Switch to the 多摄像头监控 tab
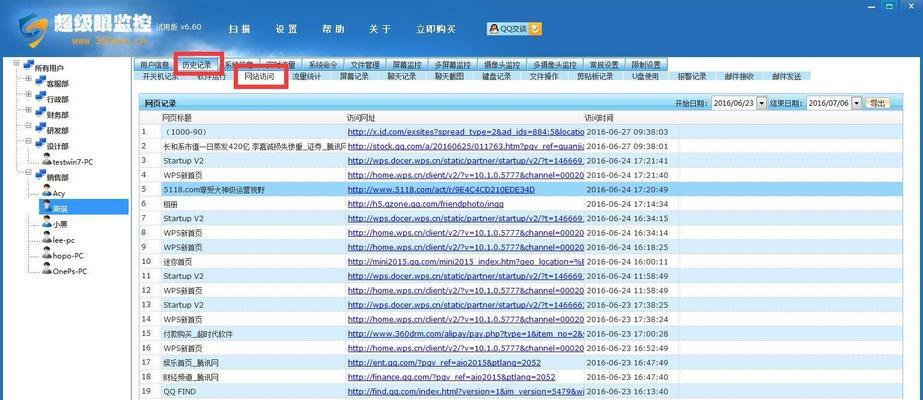Viewport: 923px width, 400px height. pyautogui.click(x=555, y=65)
